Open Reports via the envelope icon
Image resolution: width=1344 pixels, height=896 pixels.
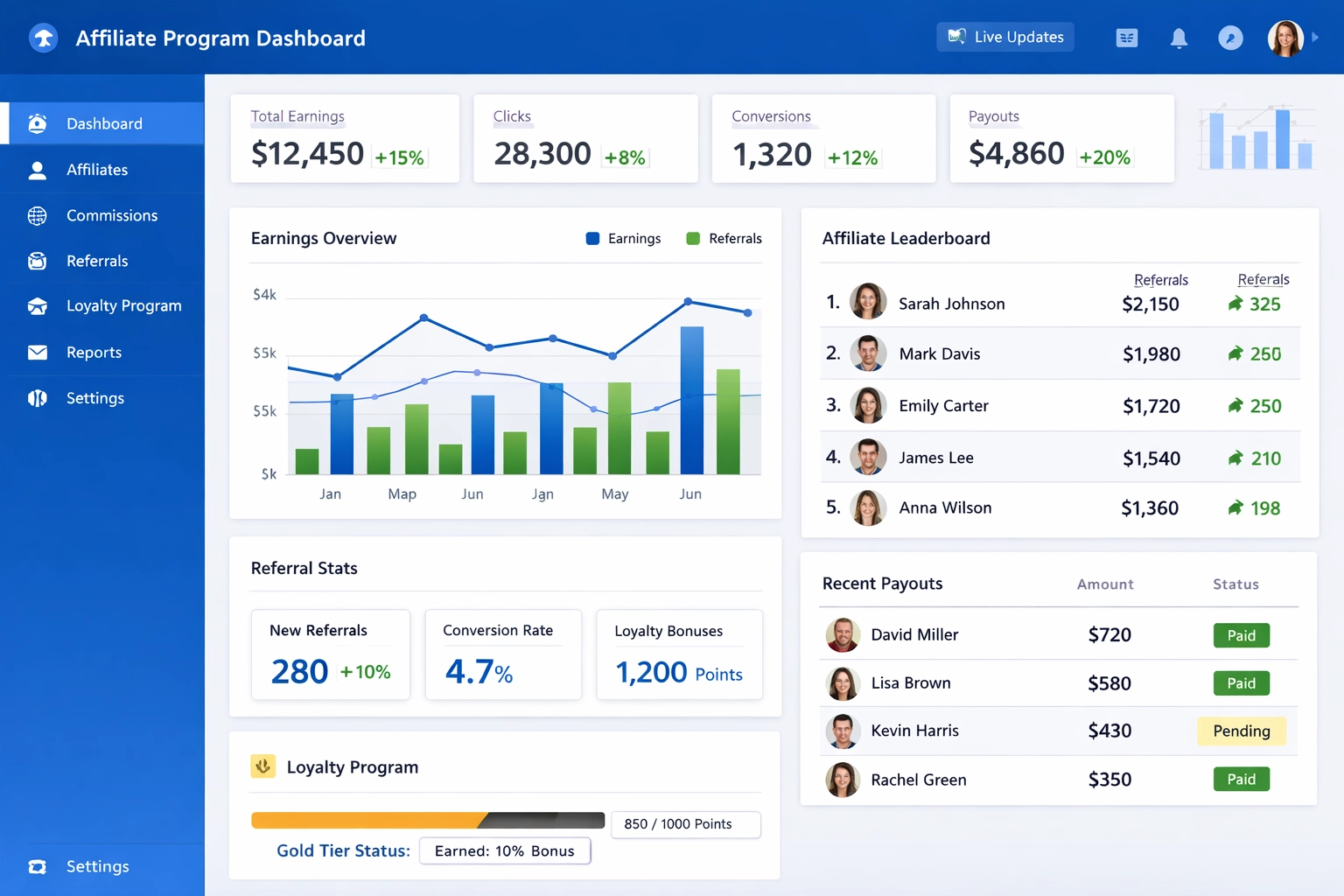38,352
